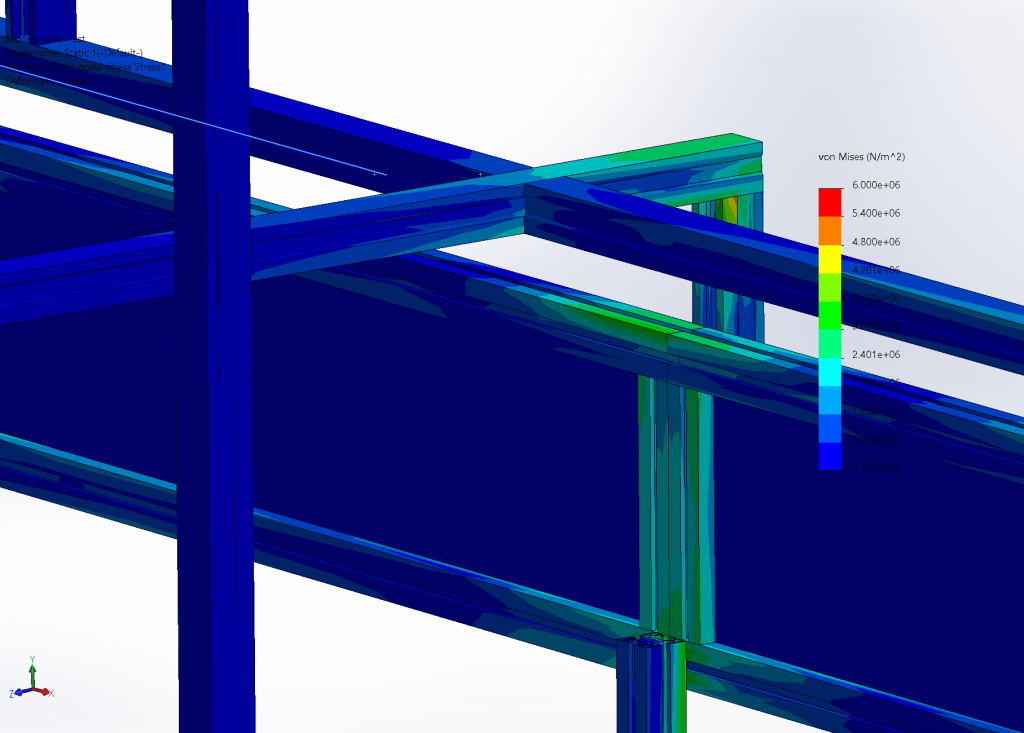Click the Study name Static 1 annotation
This screenshot has width=1024, height=733.
pyautogui.click(x=75, y=52)
